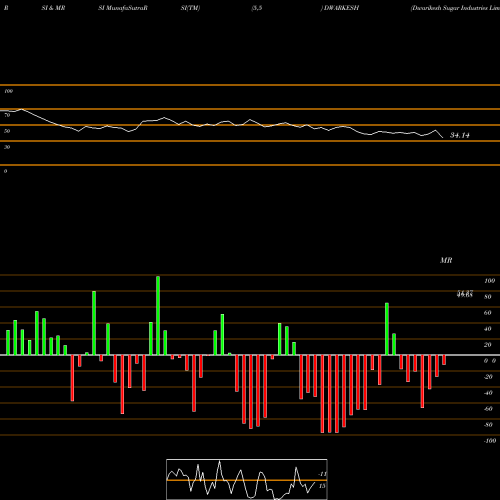Screen dimensions: 500x500
Task: Select the 100 label on the upper RSI scale
Action: pos(8,91)
